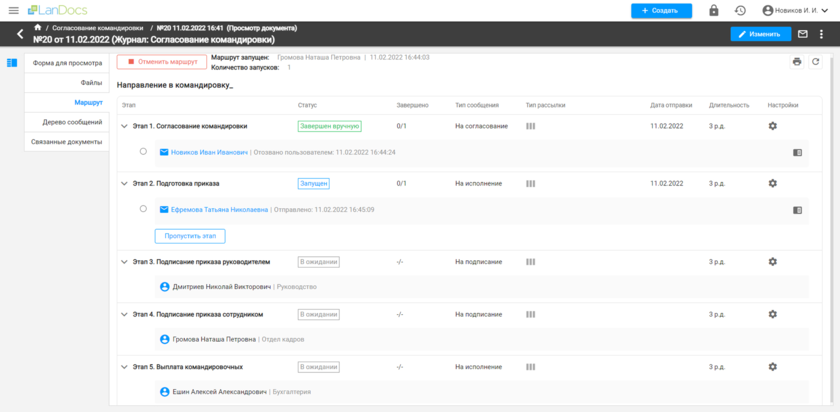Open user menu Новиков И. И.
The image size is (840, 412).
pyautogui.click(x=796, y=10)
